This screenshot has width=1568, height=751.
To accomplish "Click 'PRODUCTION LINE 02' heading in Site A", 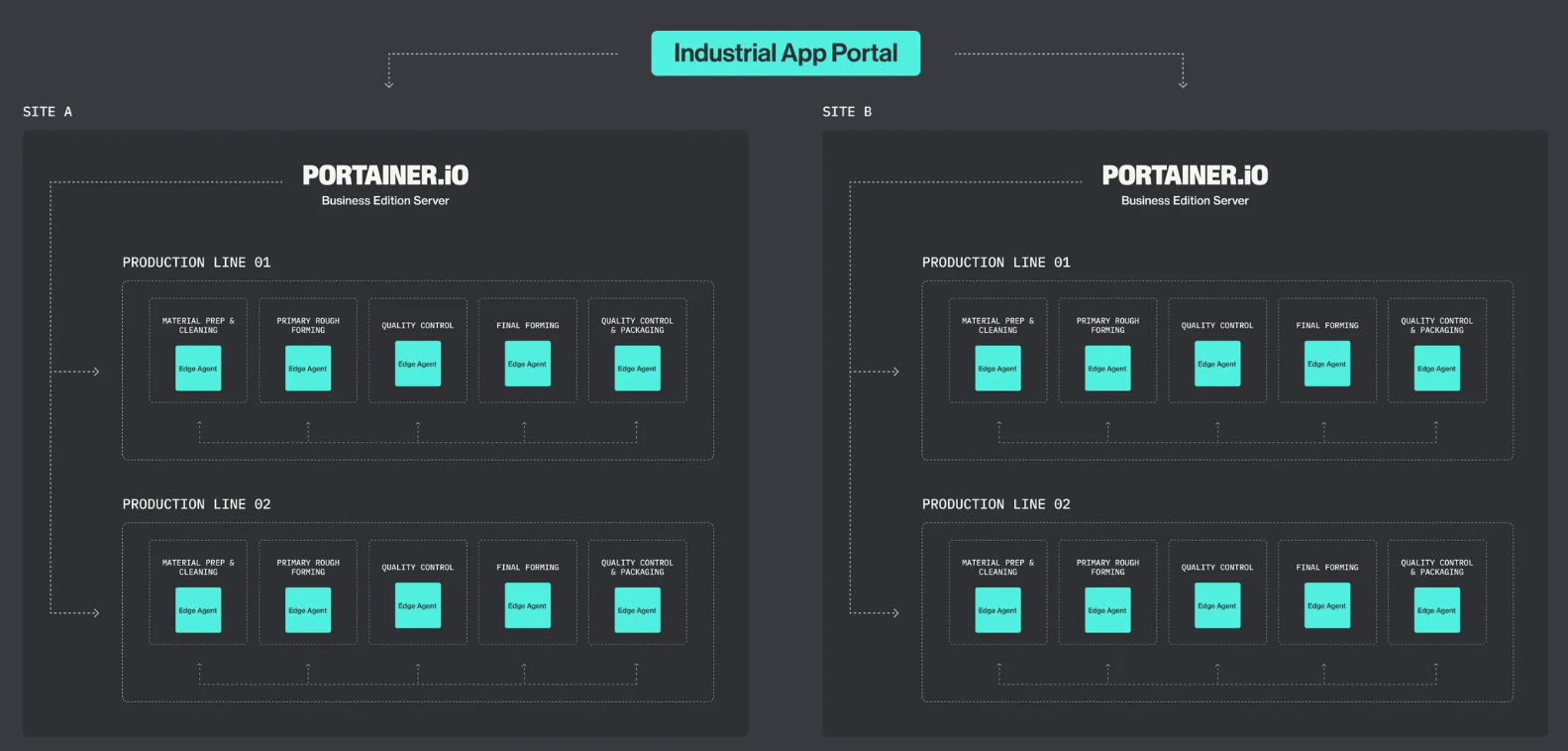I will (x=196, y=504).
